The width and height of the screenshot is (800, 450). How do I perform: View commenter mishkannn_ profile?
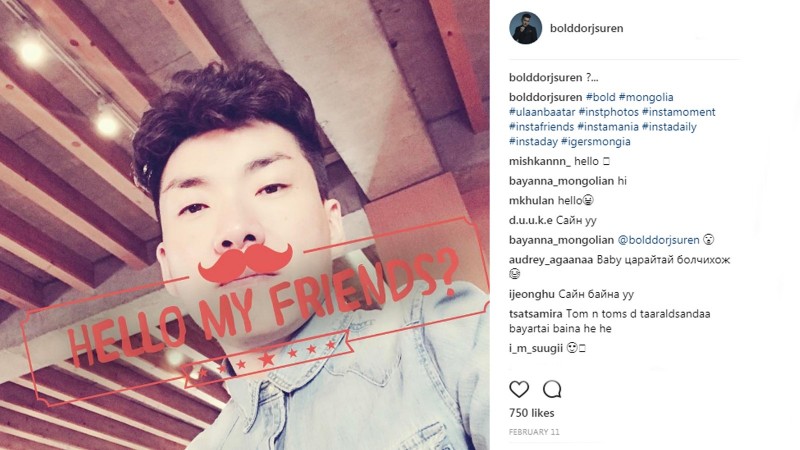[x=540, y=161]
